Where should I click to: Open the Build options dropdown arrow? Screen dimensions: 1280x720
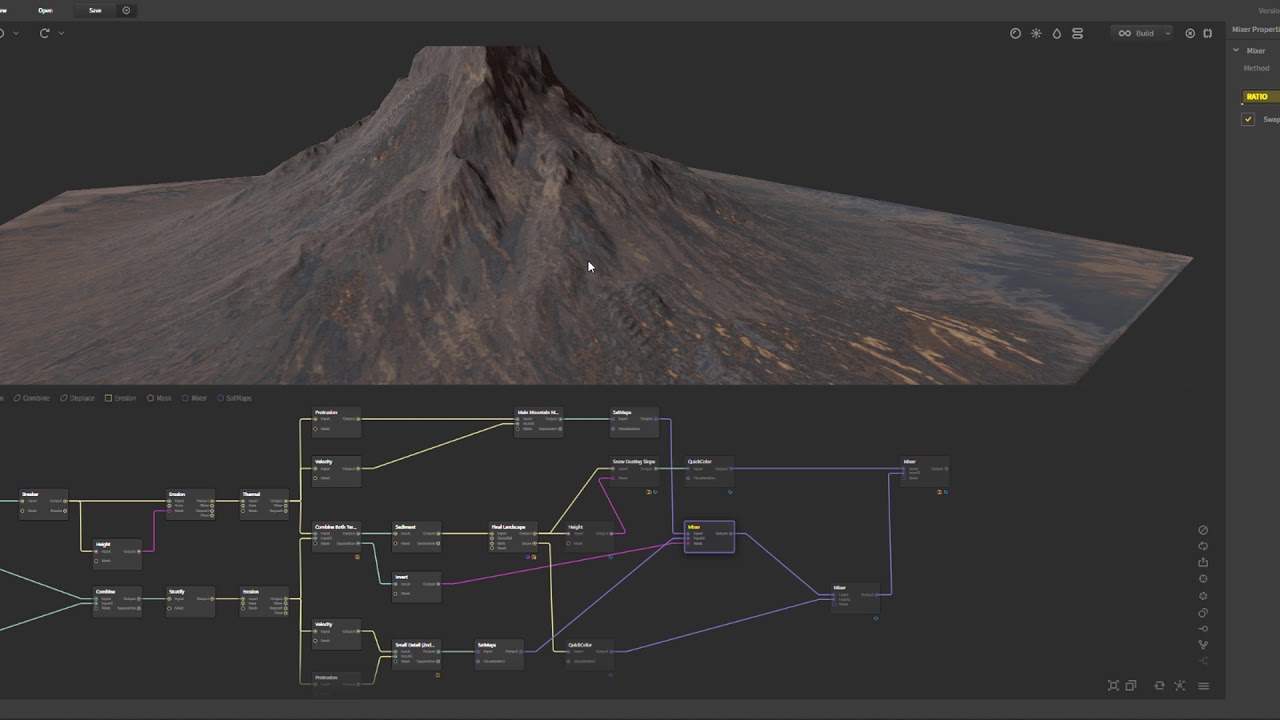tap(1167, 33)
